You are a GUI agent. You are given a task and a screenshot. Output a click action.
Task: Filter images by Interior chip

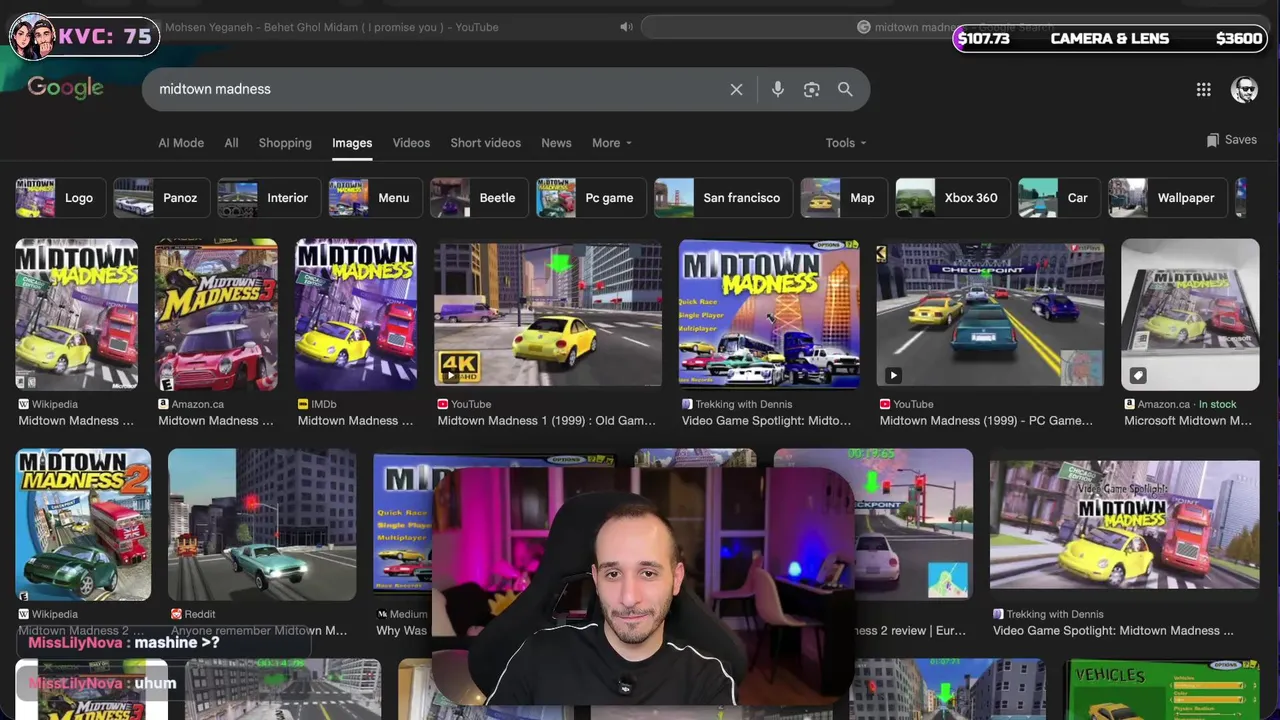coord(269,198)
